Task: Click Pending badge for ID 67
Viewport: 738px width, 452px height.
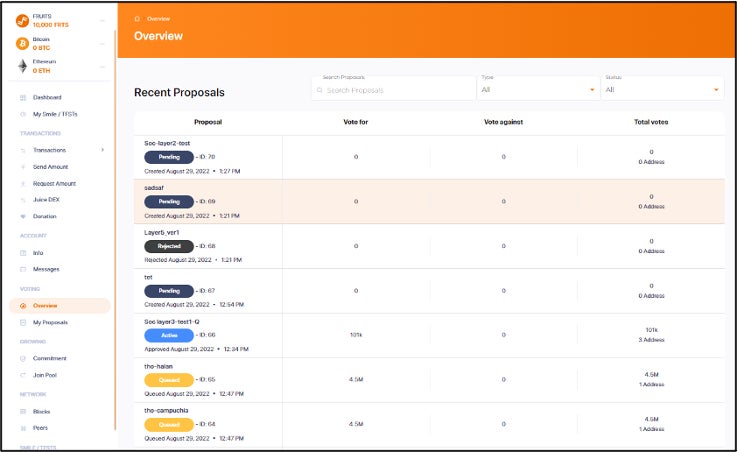Action: tap(169, 291)
